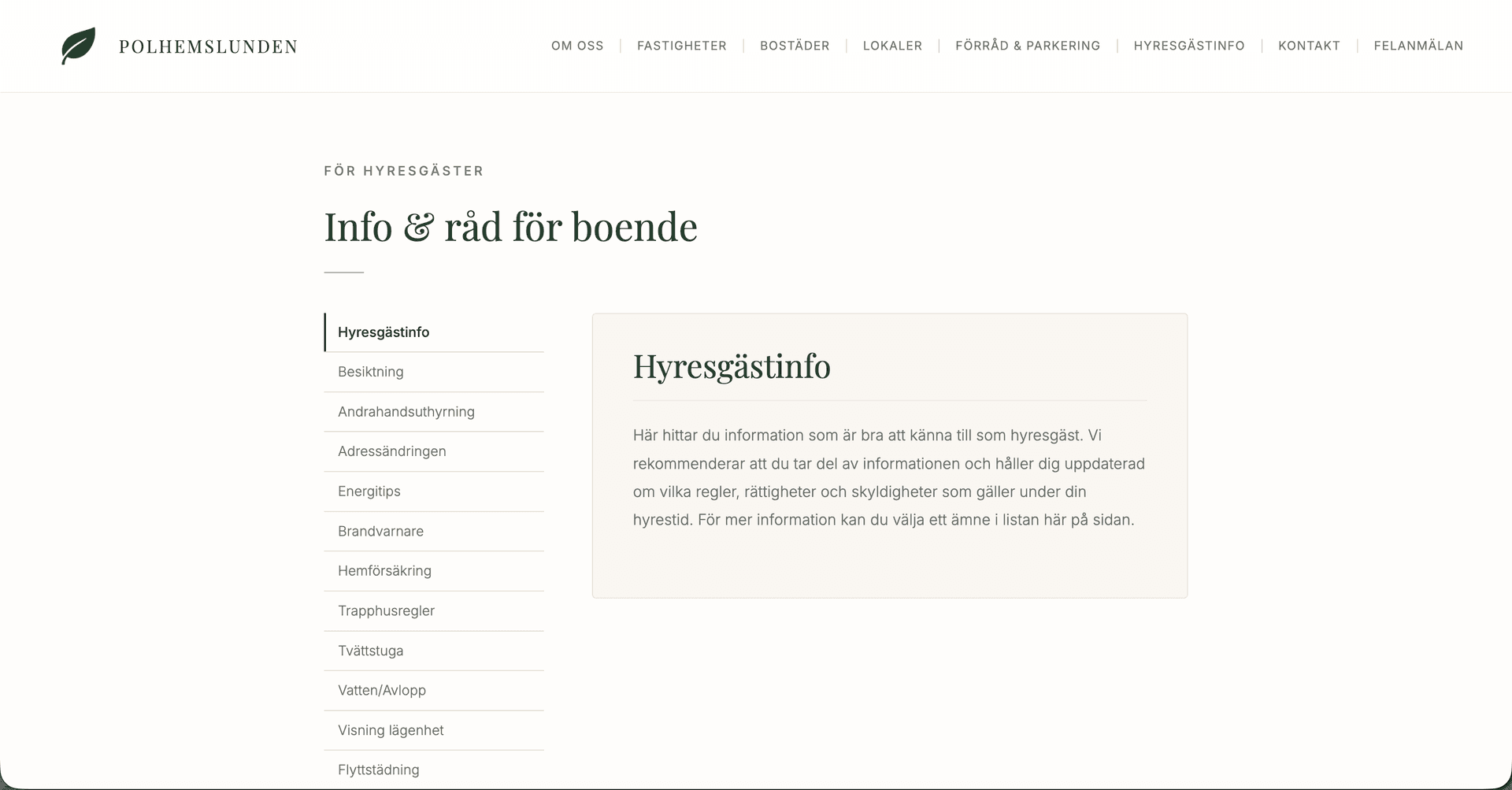
Task: Select LOKALER in the top navigation
Action: coord(892,46)
